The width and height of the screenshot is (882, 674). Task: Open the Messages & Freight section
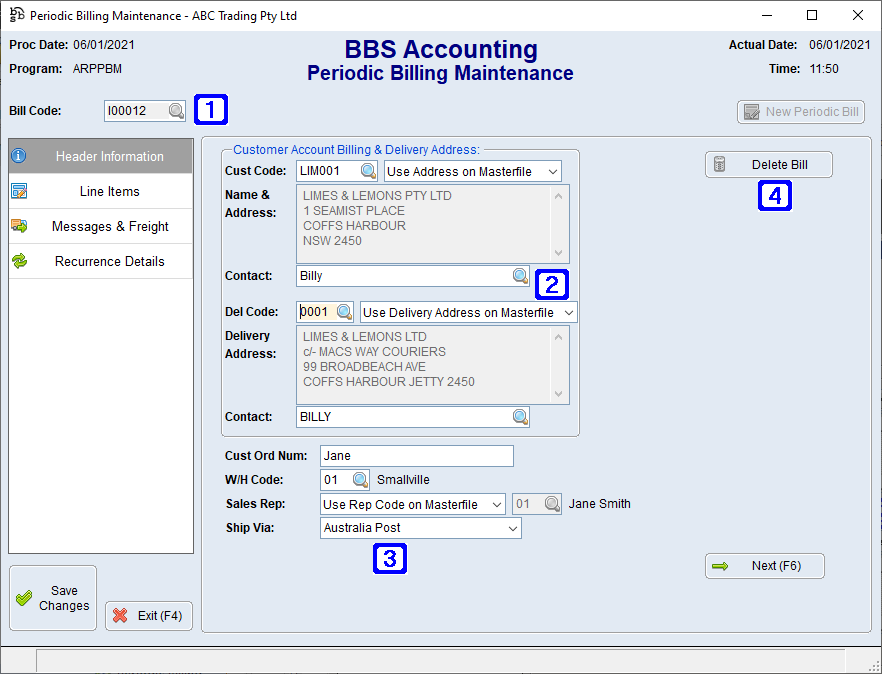tap(100, 226)
